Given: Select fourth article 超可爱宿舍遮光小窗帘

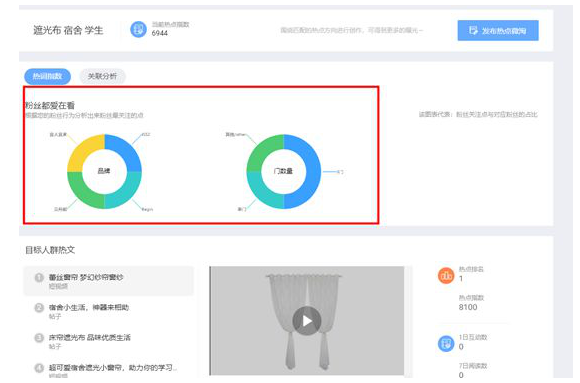Looking at the screenshot, I should click(x=108, y=370).
